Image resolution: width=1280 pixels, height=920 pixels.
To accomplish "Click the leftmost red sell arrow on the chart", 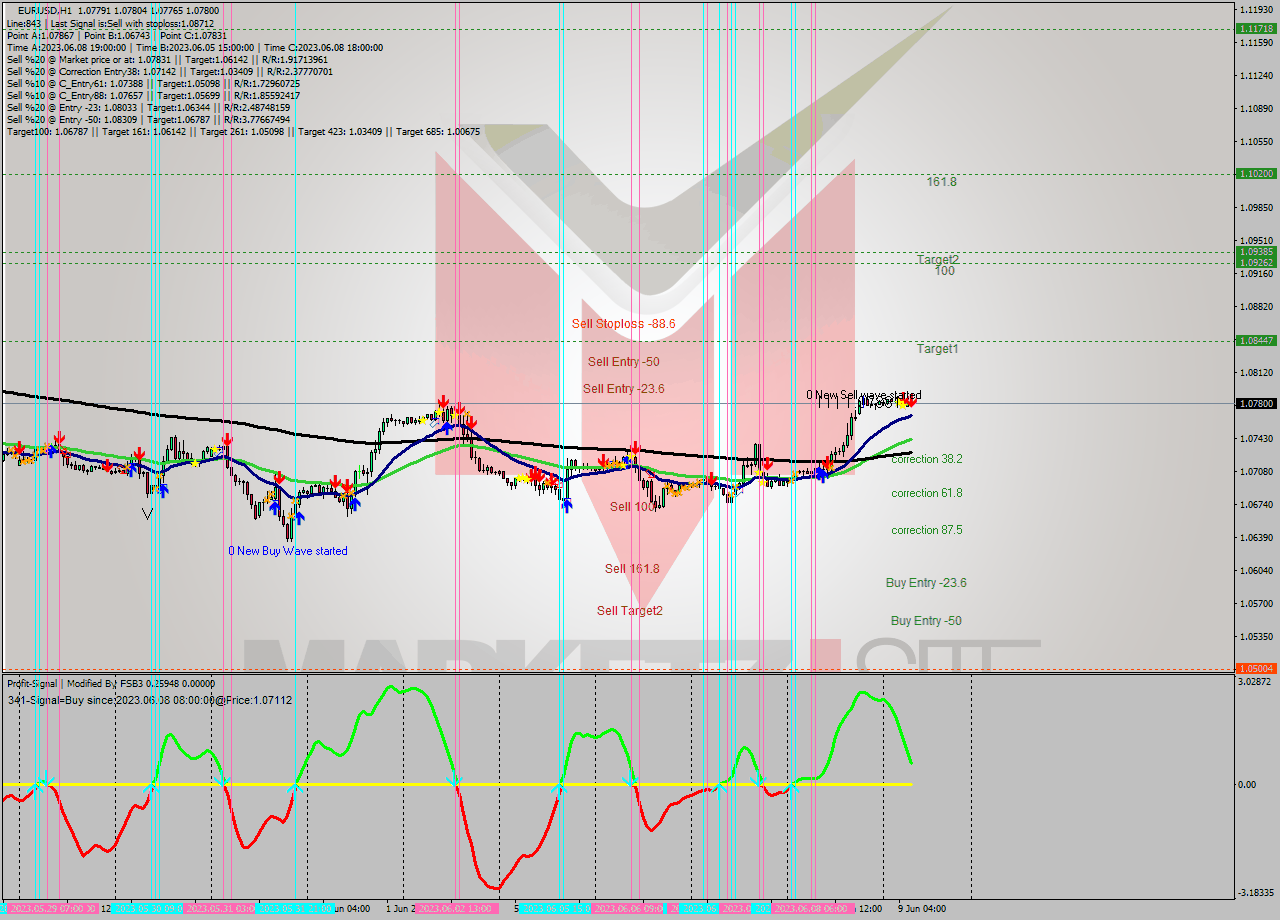I will pyautogui.click(x=19, y=449).
